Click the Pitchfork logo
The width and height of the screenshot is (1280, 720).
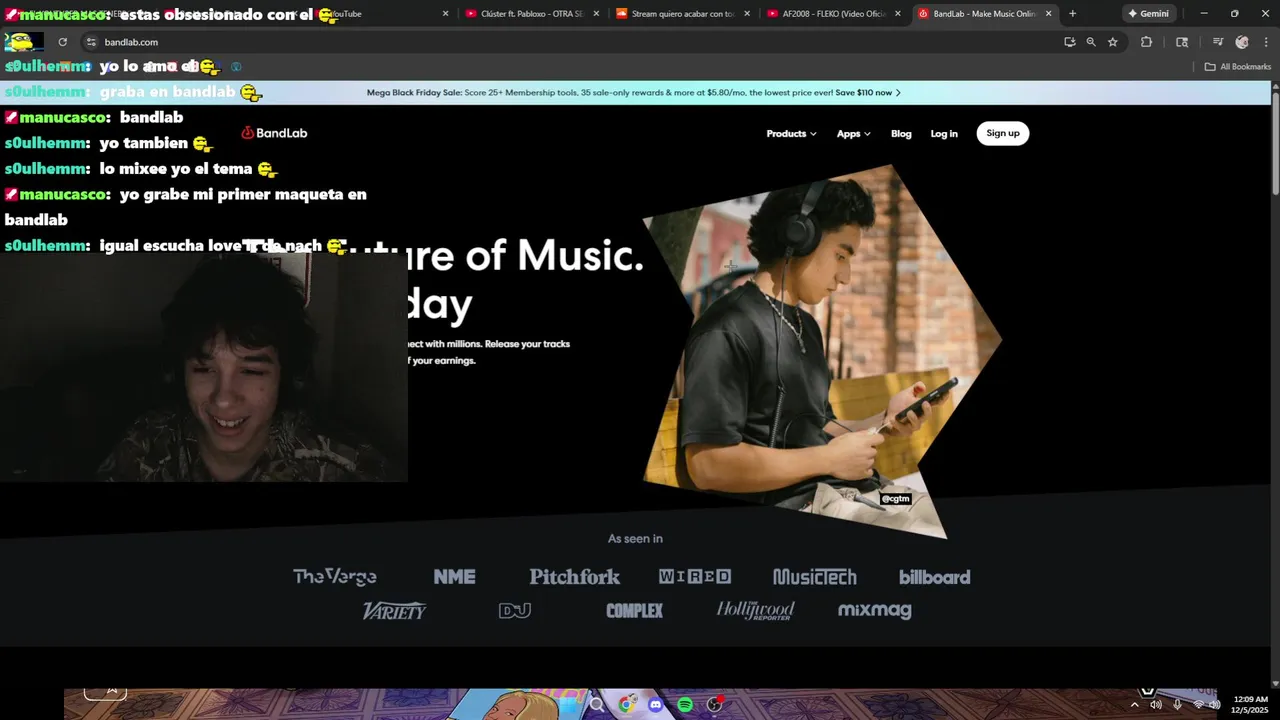tap(574, 577)
